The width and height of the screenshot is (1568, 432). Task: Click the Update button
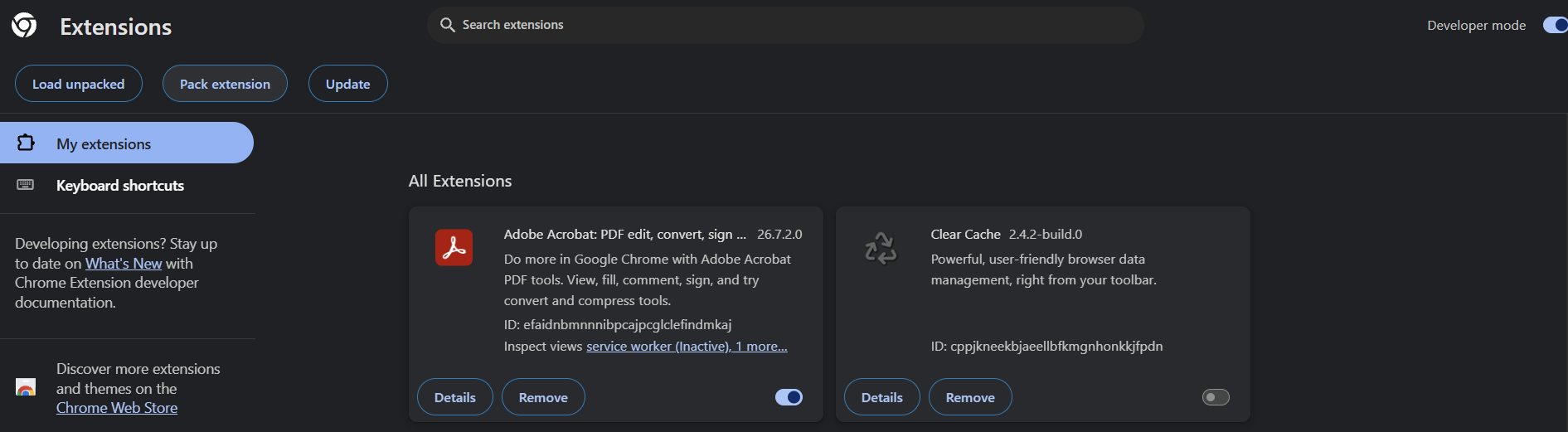click(348, 84)
